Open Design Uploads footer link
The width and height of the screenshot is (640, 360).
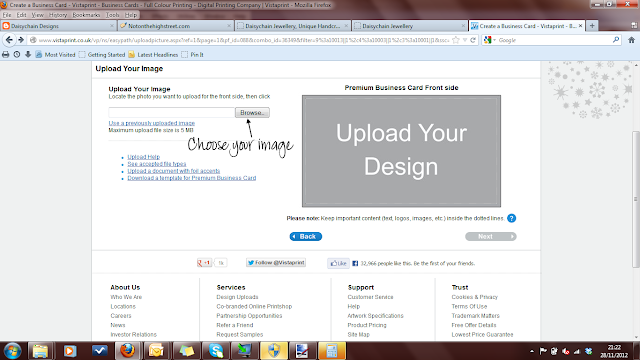click(237, 297)
